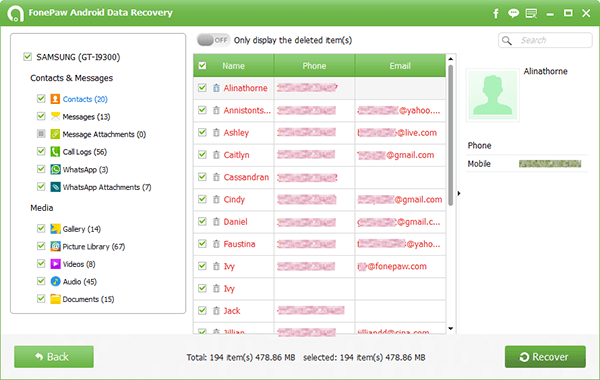Select the Faustina contact name
The width and height of the screenshot is (600, 380).
(x=239, y=244)
